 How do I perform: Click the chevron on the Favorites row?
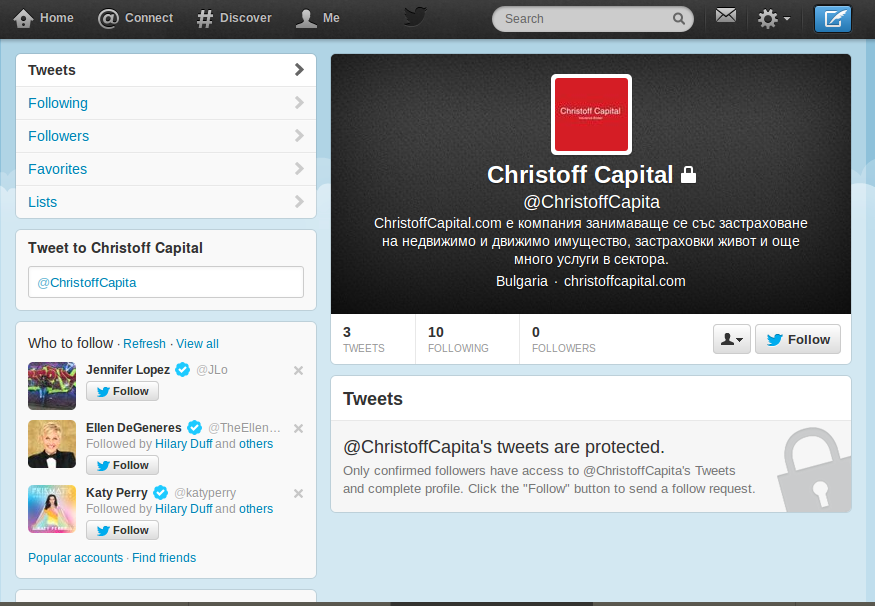(x=299, y=169)
